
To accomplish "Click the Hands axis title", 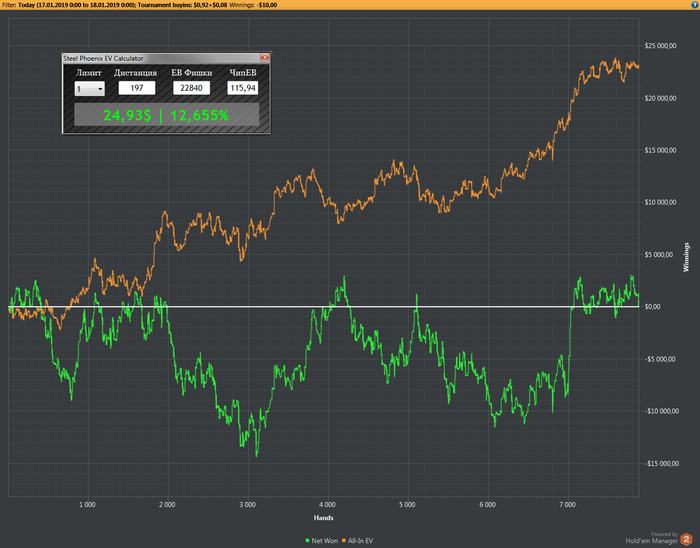I will 324,518.
